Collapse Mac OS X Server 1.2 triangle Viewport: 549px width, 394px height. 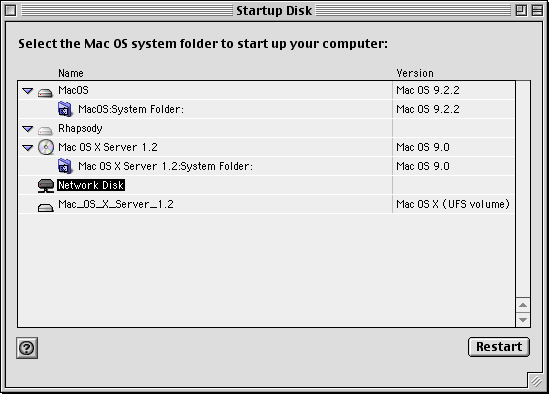27,148
